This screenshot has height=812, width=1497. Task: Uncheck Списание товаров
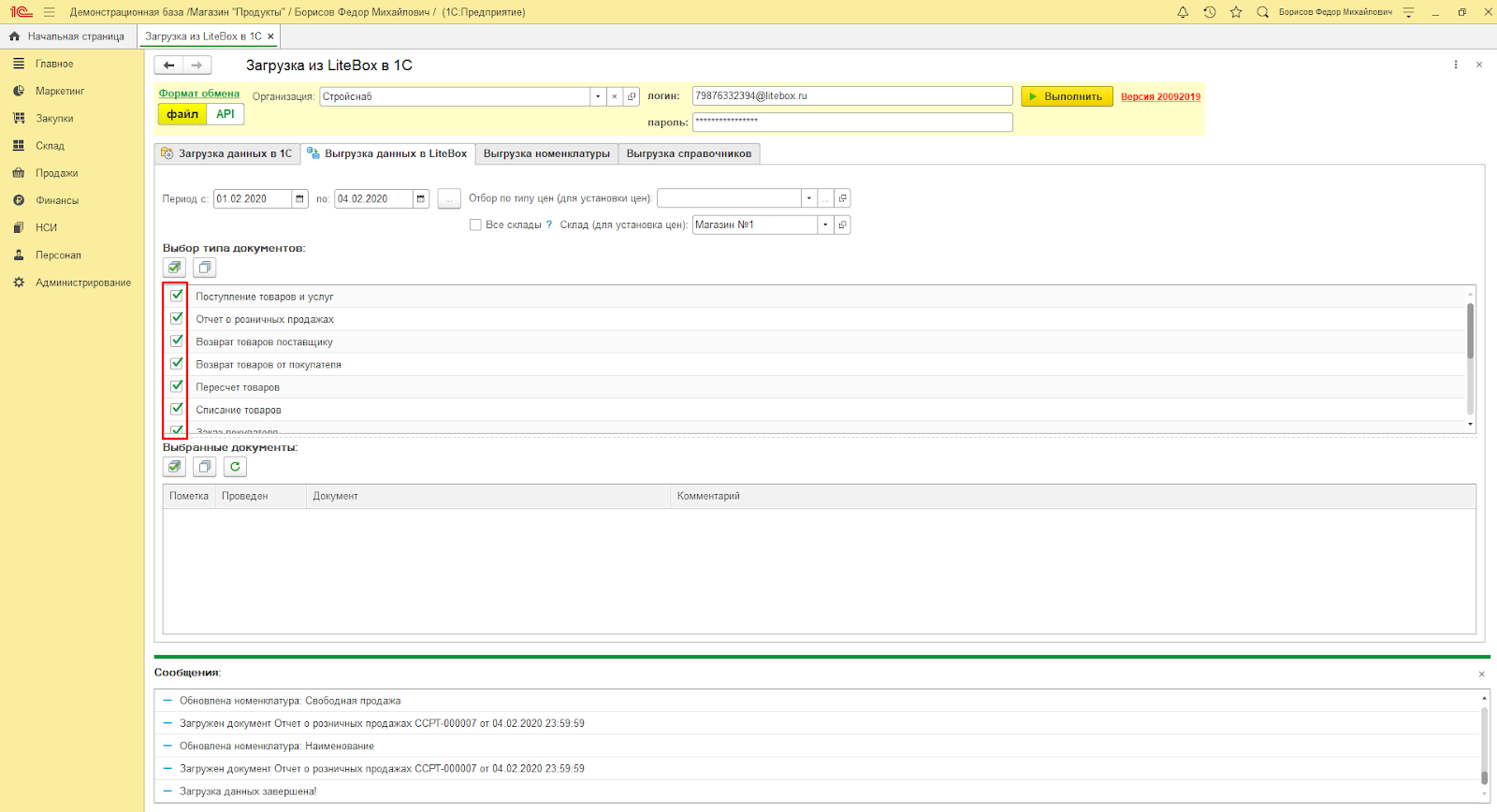[177, 409]
